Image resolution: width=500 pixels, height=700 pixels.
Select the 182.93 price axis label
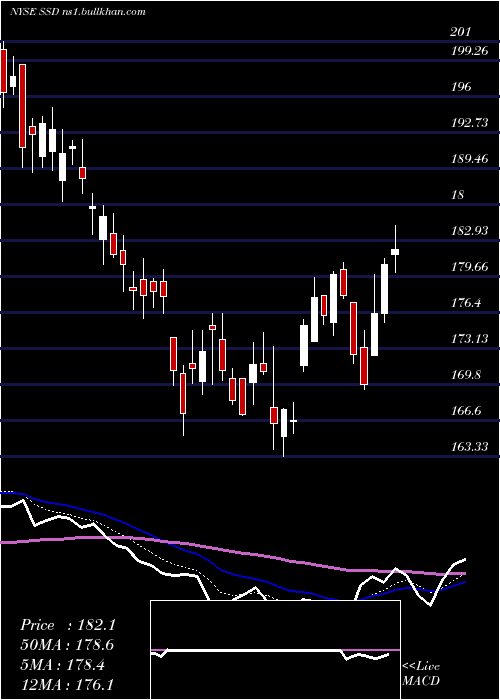(469, 231)
